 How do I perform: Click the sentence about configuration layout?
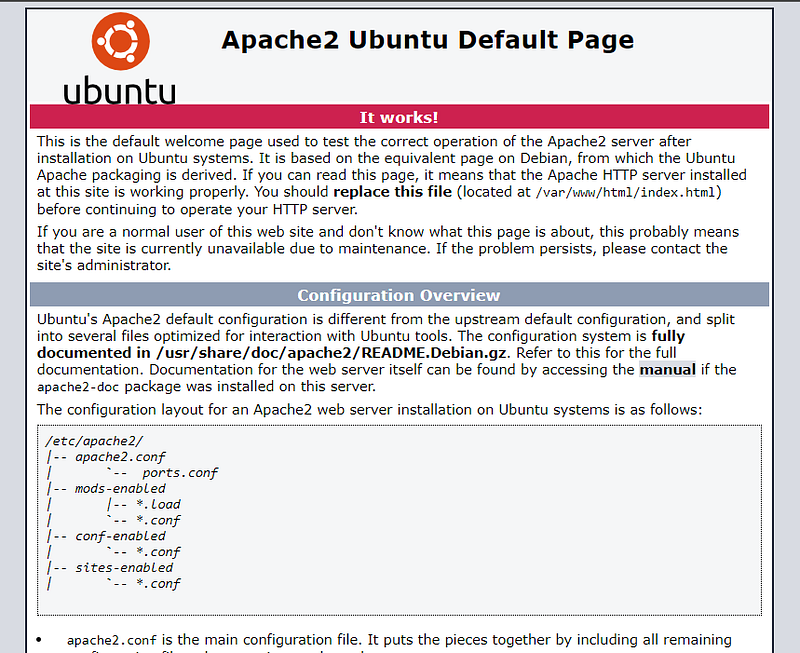pyautogui.click(x=369, y=410)
